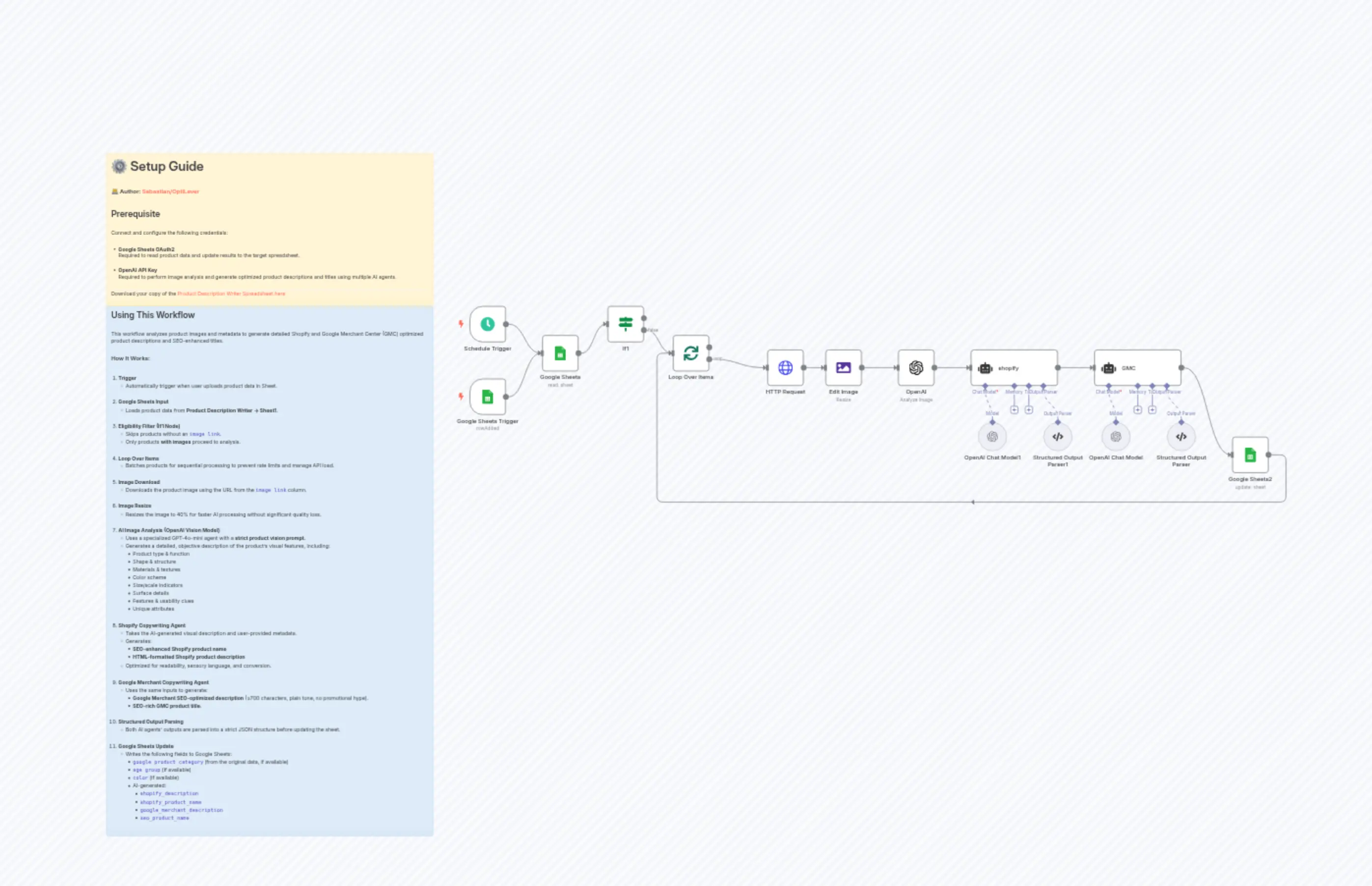The image size is (1372, 886).
Task: Click the Tool plus connector on shopify agent
Action: 1030,411
